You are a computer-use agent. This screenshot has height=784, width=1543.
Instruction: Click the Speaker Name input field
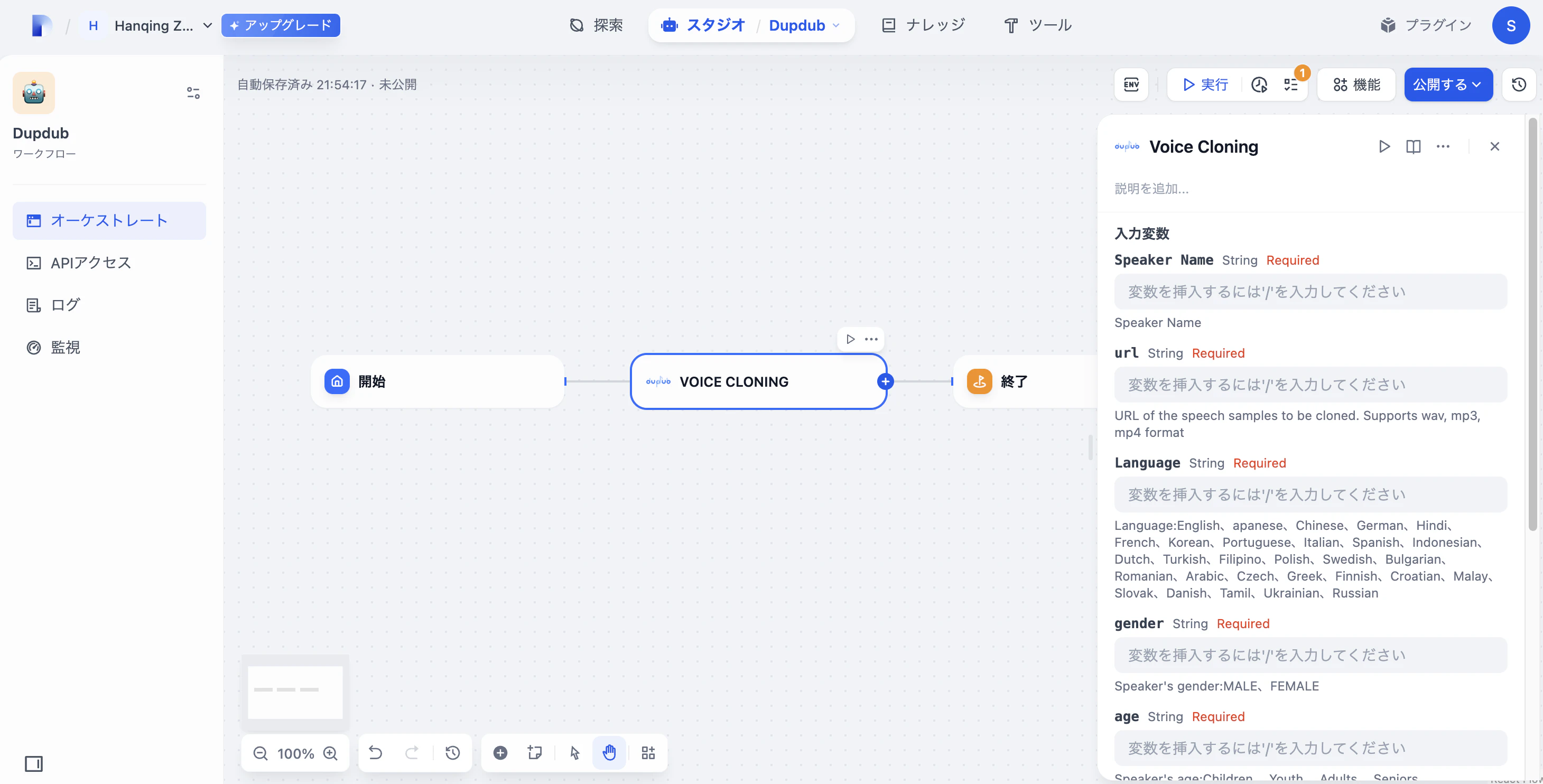click(1310, 292)
